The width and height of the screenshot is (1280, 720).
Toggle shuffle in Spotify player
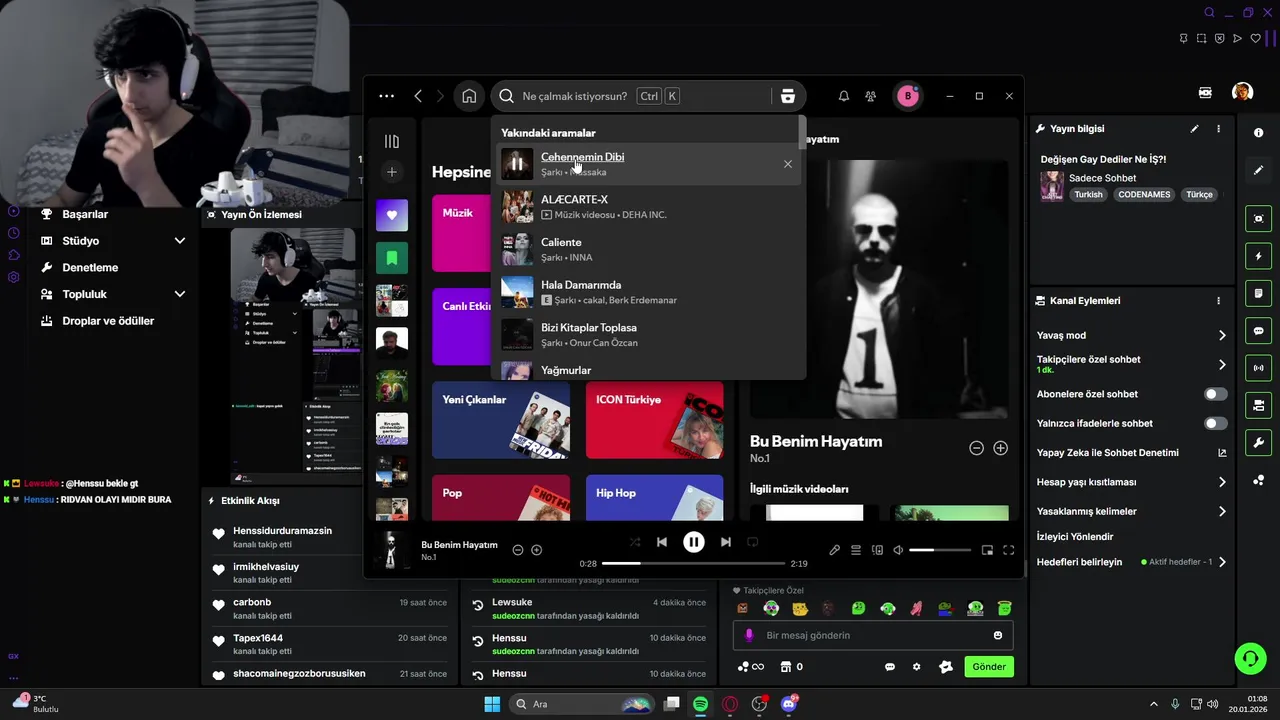pos(635,542)
